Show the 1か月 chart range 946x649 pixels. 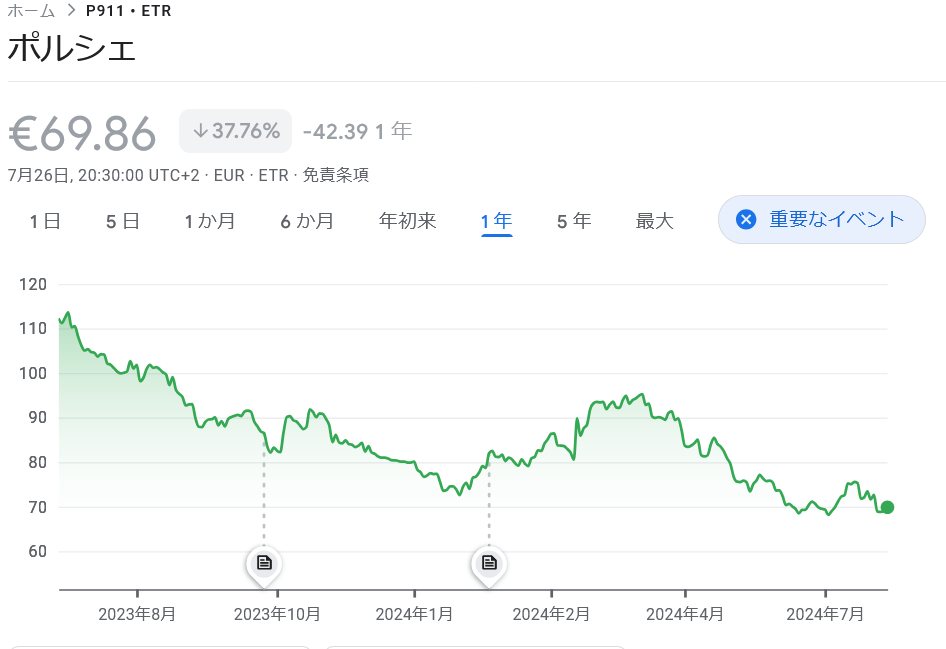tap(210, 221)
